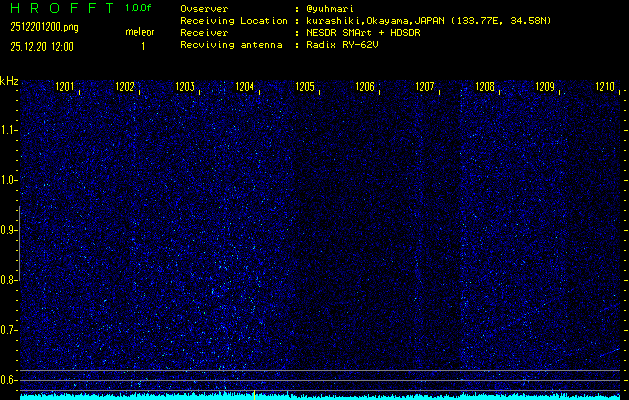The image size is (629, 400).
Task: Click the meteor count value 1
Action: point(143,47)
